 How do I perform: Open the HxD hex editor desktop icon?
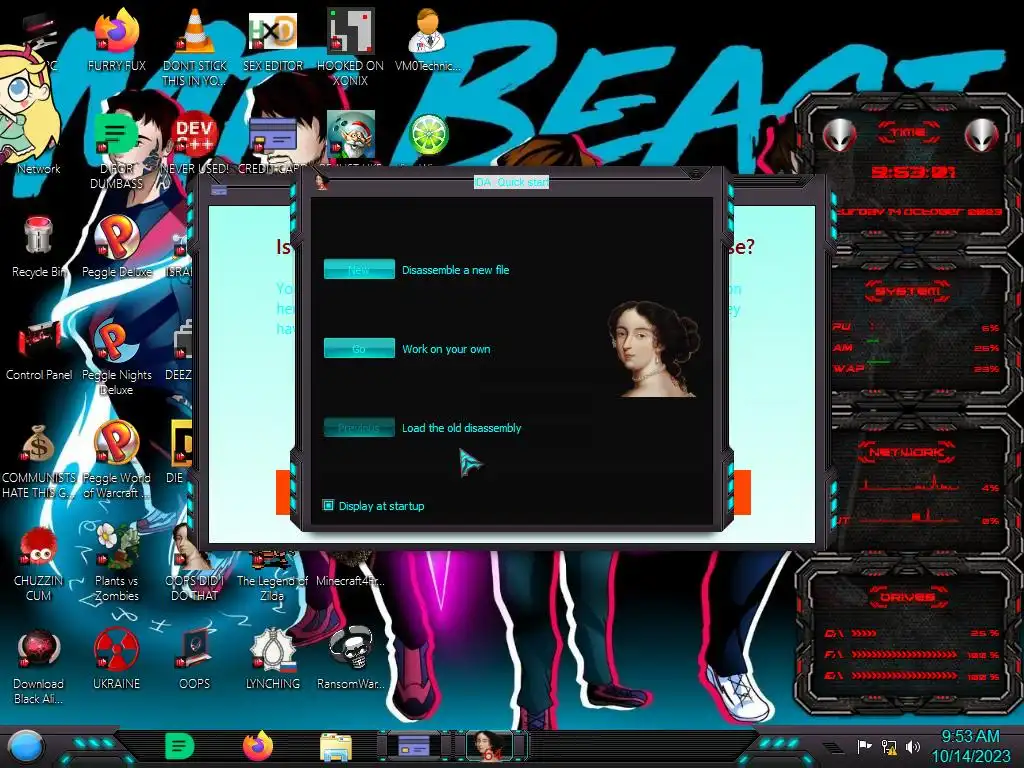coord(272,31)
